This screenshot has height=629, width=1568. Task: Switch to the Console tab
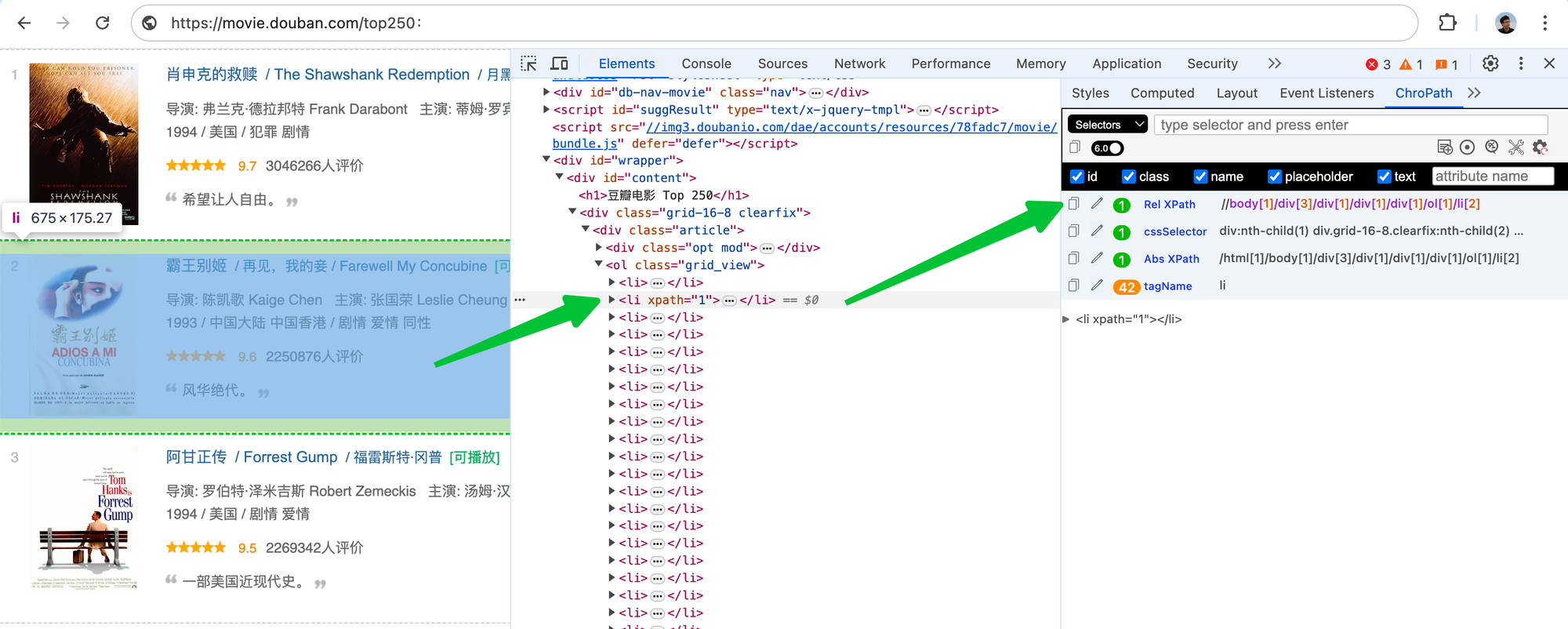[706, 64]
